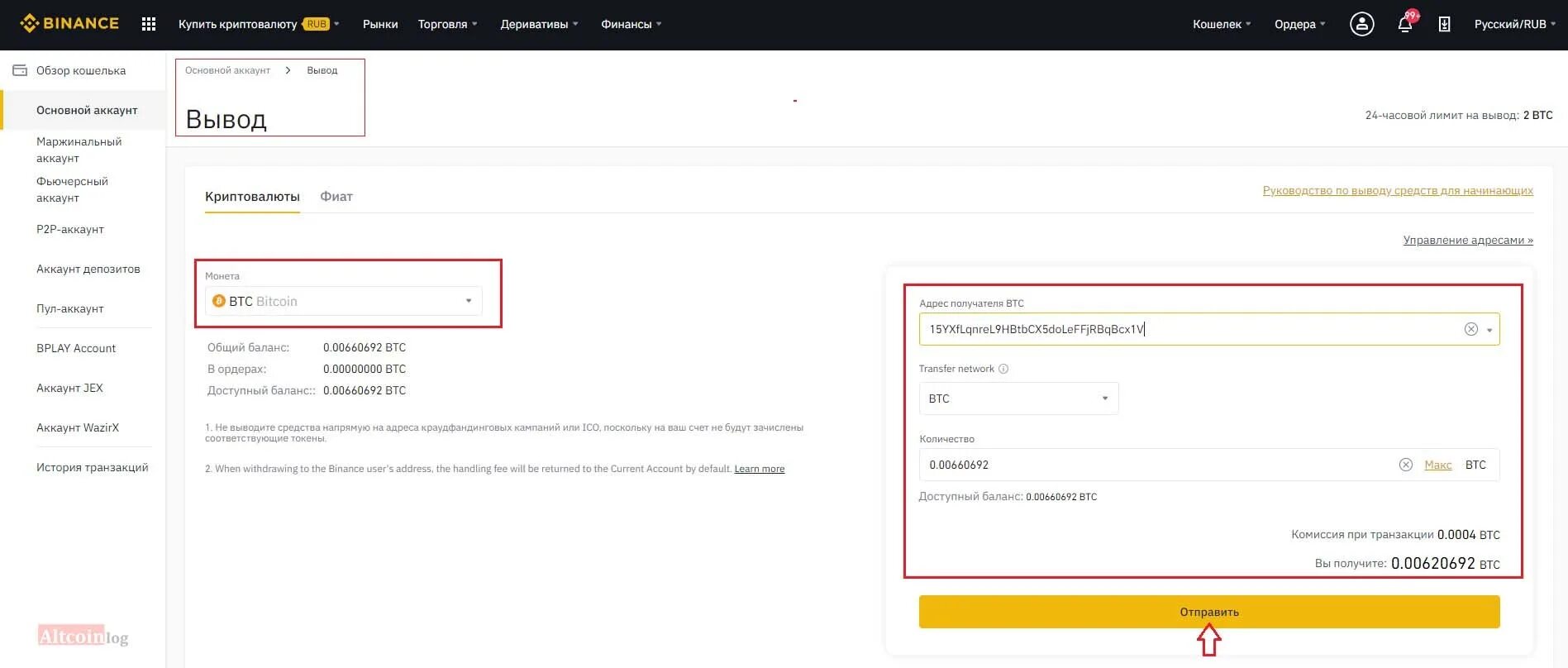
Task: Open Рынки in the top menu
Action: 380,24
